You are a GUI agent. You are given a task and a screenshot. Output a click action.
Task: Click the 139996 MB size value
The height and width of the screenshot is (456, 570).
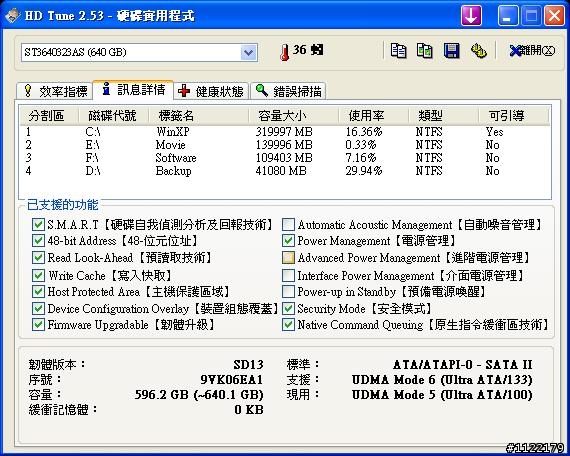click(284, 145)
